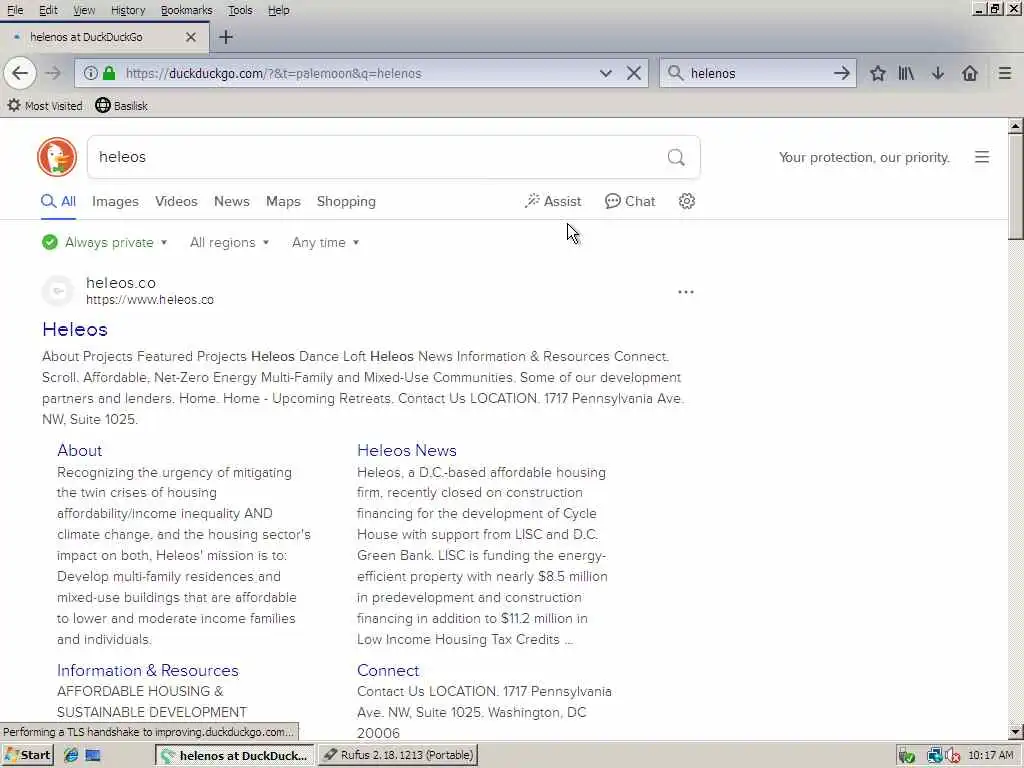Expand the Always private dropdown
The height and width of the screenshot is (768, 1024).
point(104,242)
